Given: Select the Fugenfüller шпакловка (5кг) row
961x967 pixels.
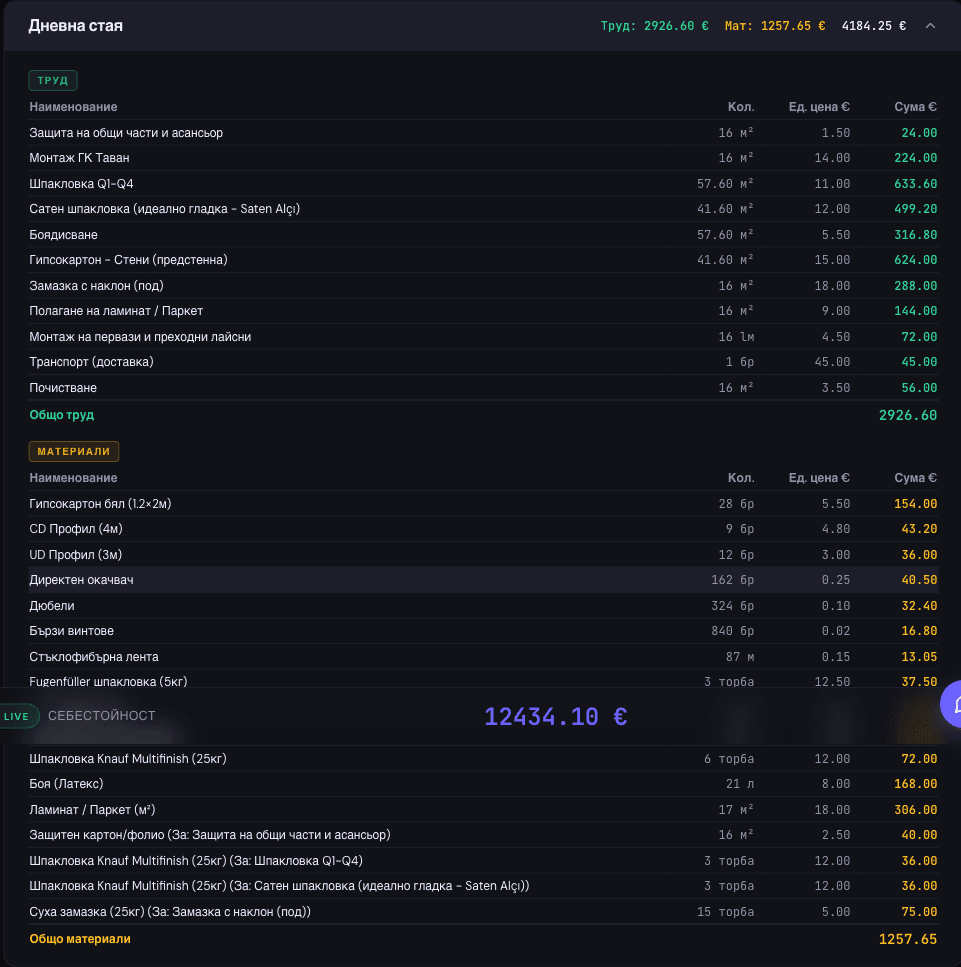Looking at the screenshot, I should point(483,680).
